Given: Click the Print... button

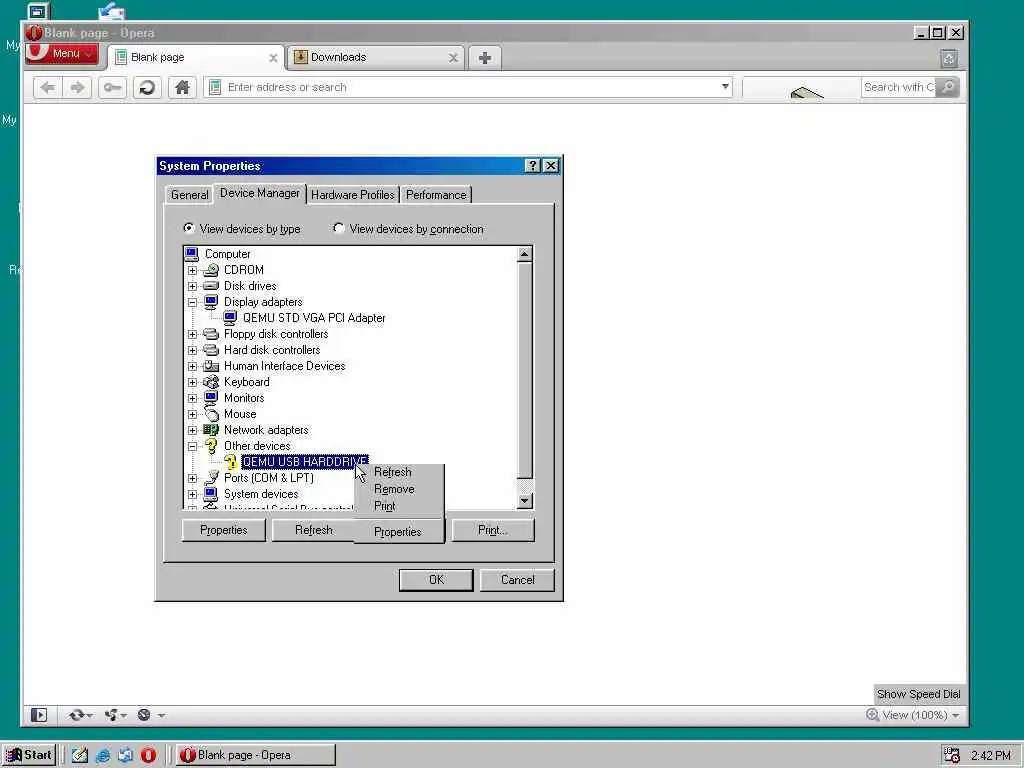Looking at the screenshot, I should [492, 530].
